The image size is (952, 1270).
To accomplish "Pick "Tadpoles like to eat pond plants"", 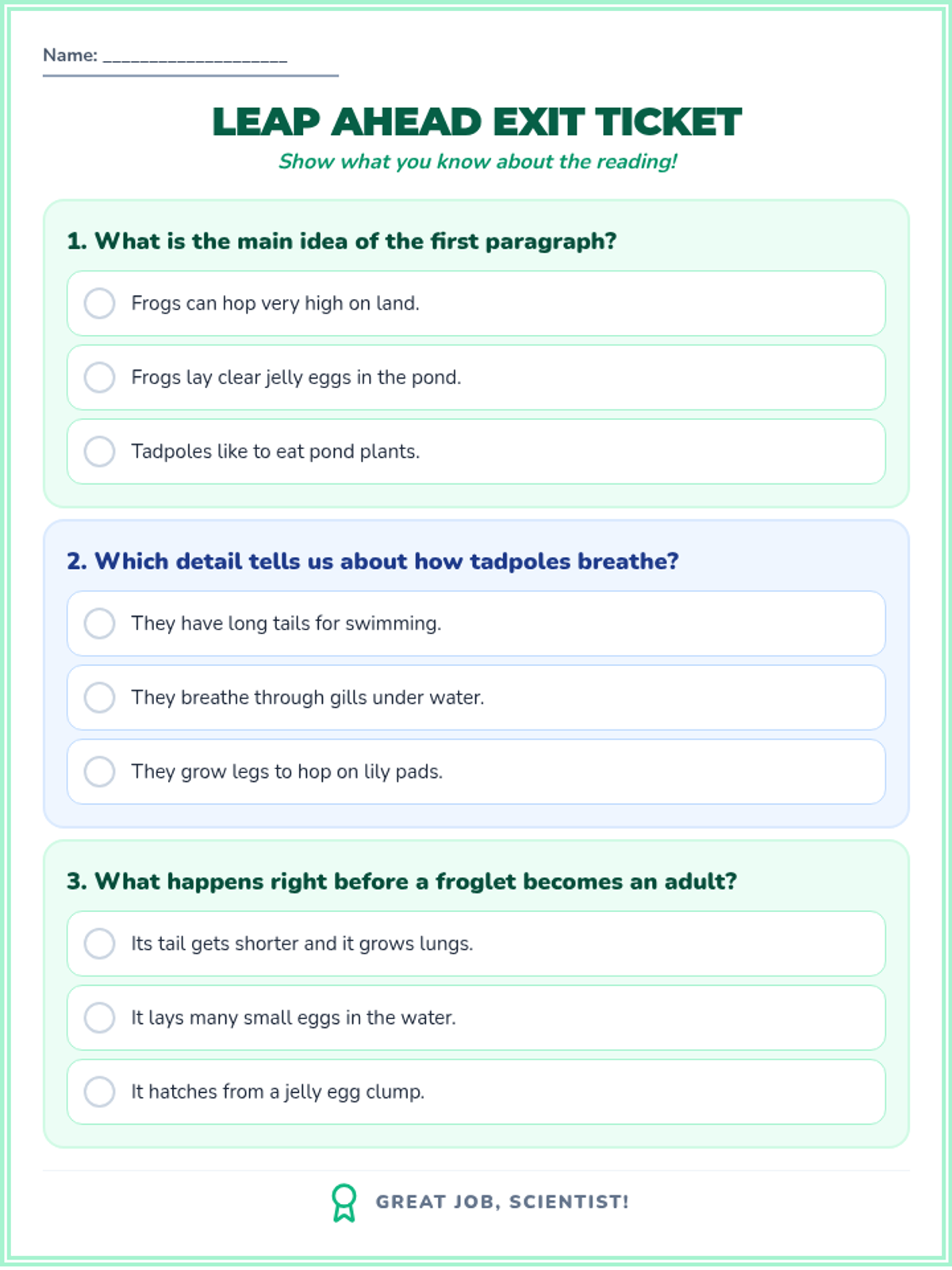I will pyautogui.click(x=100, y=452).
